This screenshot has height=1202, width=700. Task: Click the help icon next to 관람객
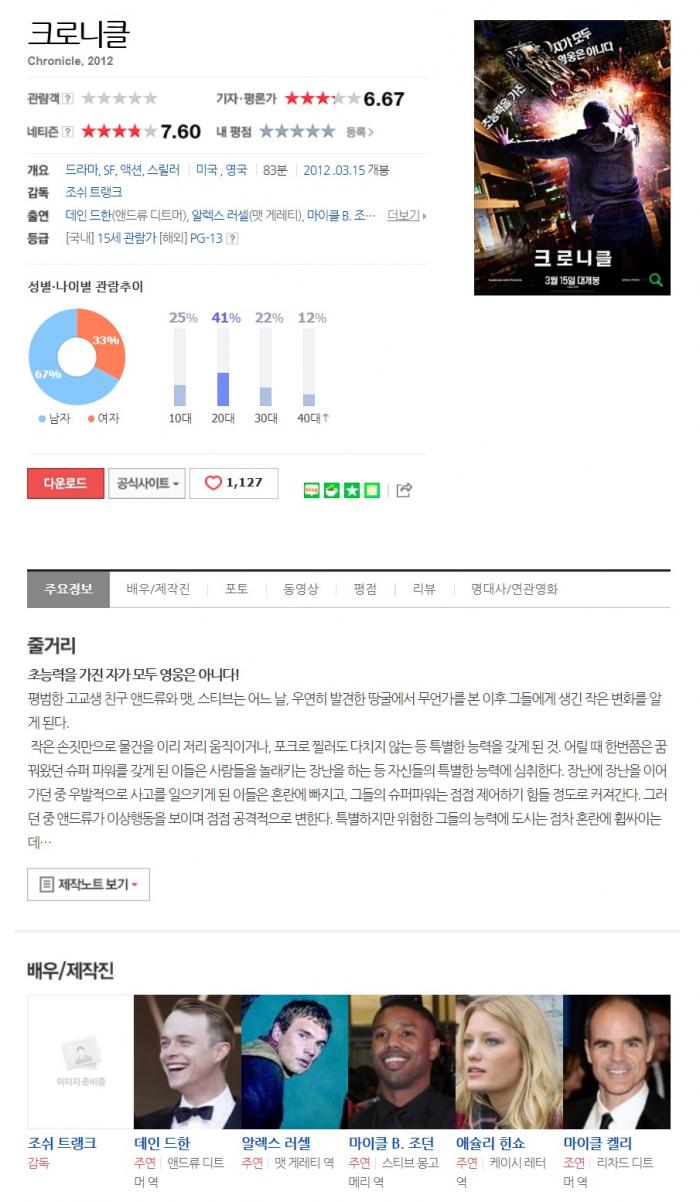[x=68, y=98]
